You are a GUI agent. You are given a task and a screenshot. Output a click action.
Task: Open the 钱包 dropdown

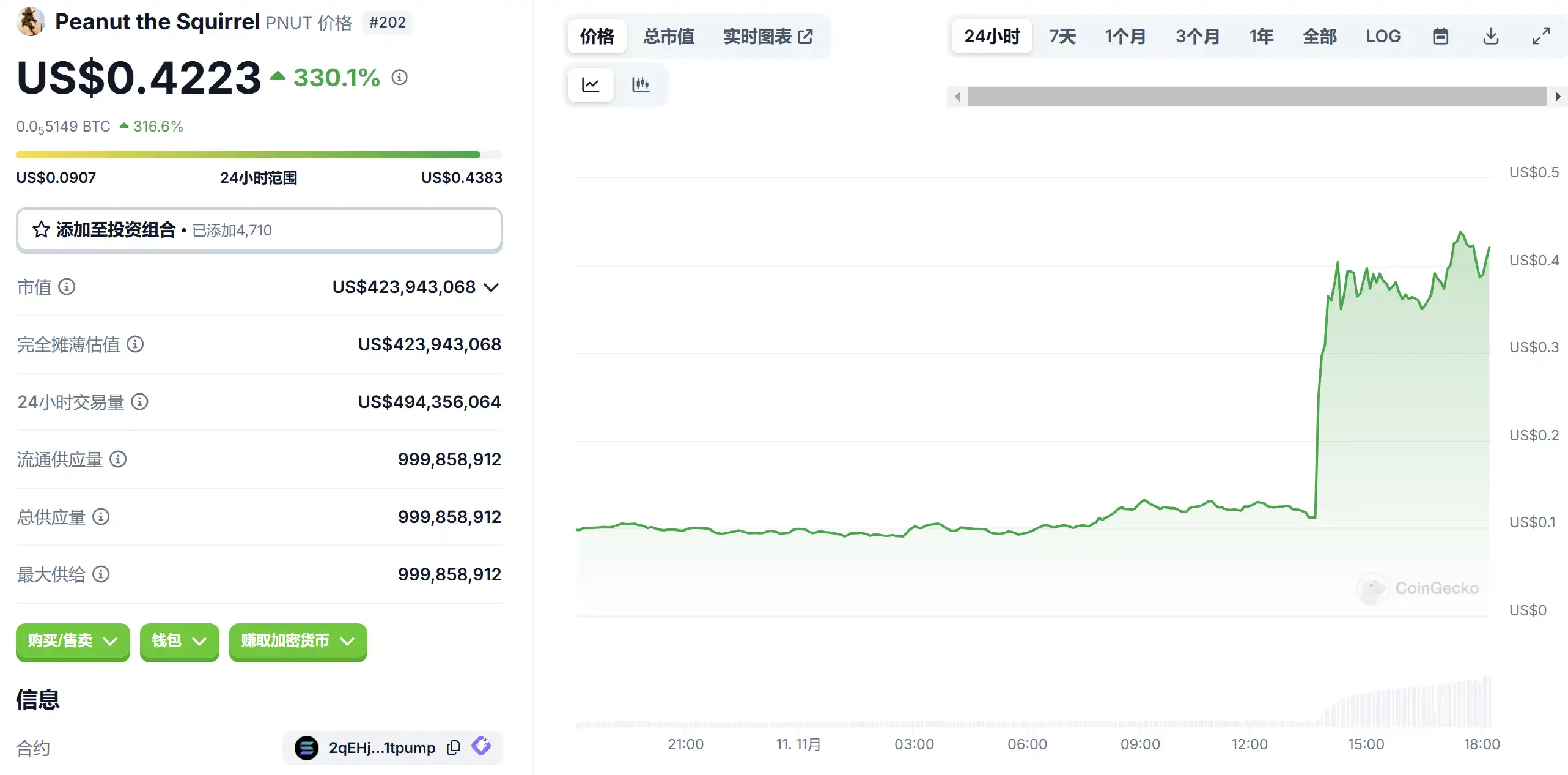[x=179, y=641]
